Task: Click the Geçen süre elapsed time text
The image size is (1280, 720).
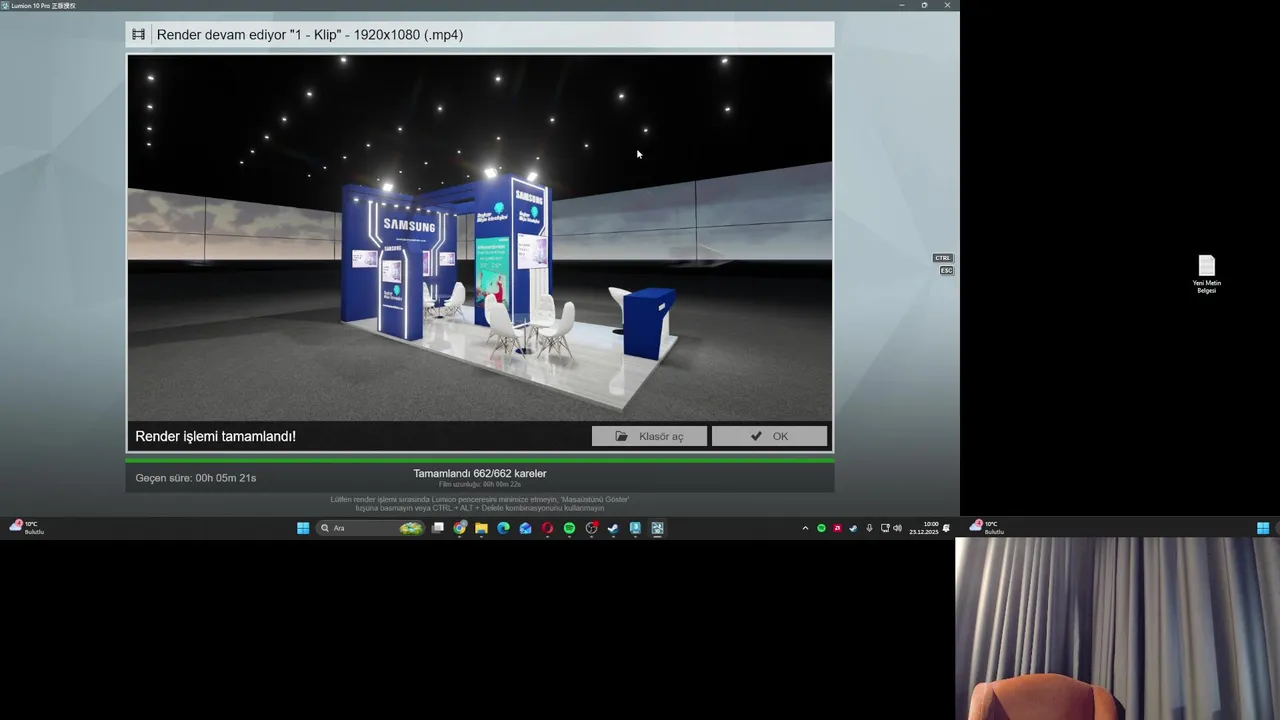Action: coord(196,478)
